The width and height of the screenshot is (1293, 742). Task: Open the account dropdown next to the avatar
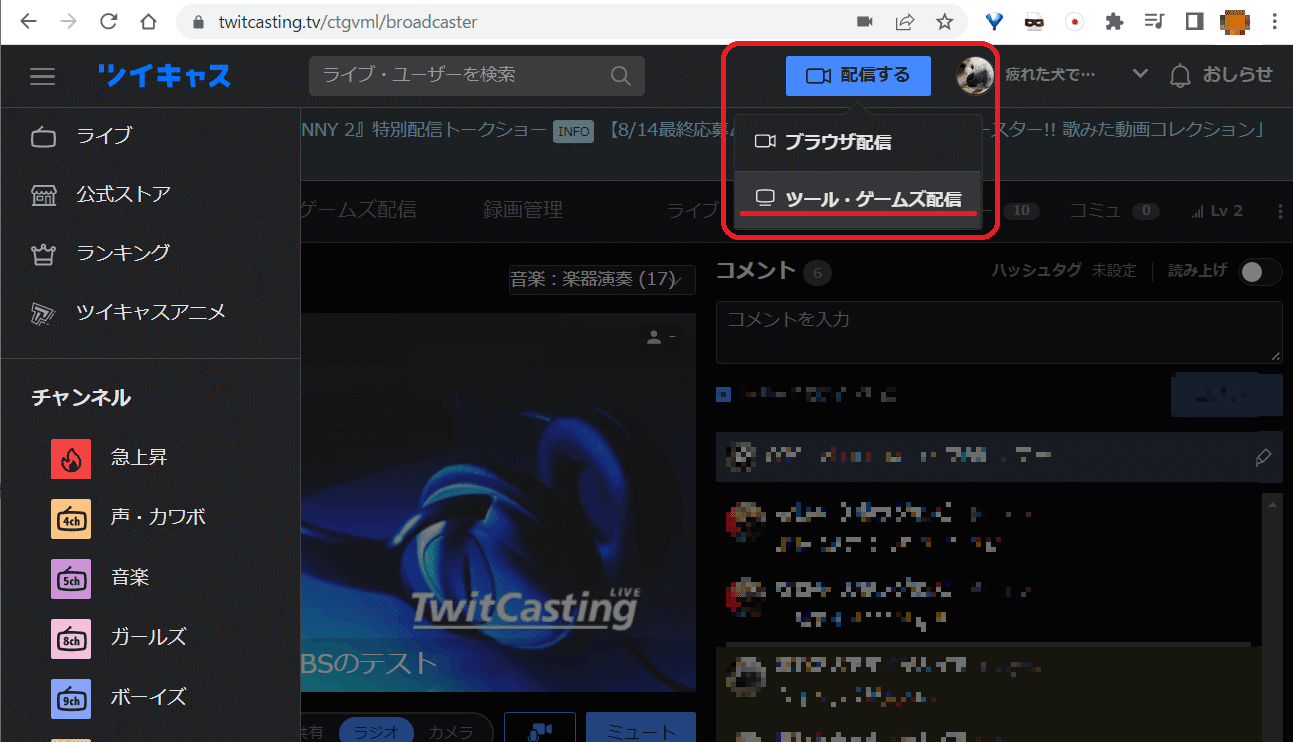click(1139, 74)
